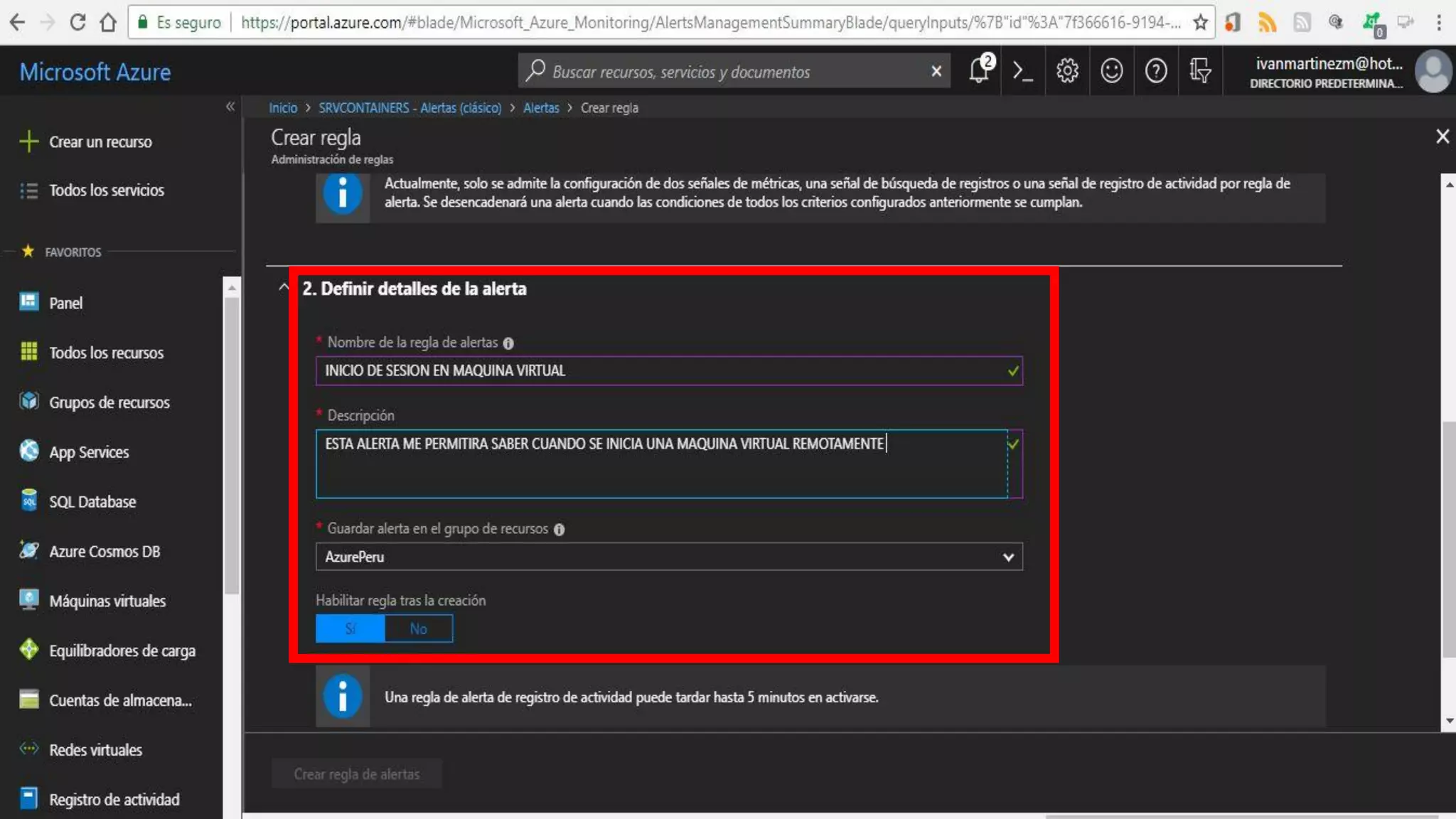Click the blade vertical scrollbar thumb
Viewport: 1456px width, 819px height.
(x=1448, y=540)
